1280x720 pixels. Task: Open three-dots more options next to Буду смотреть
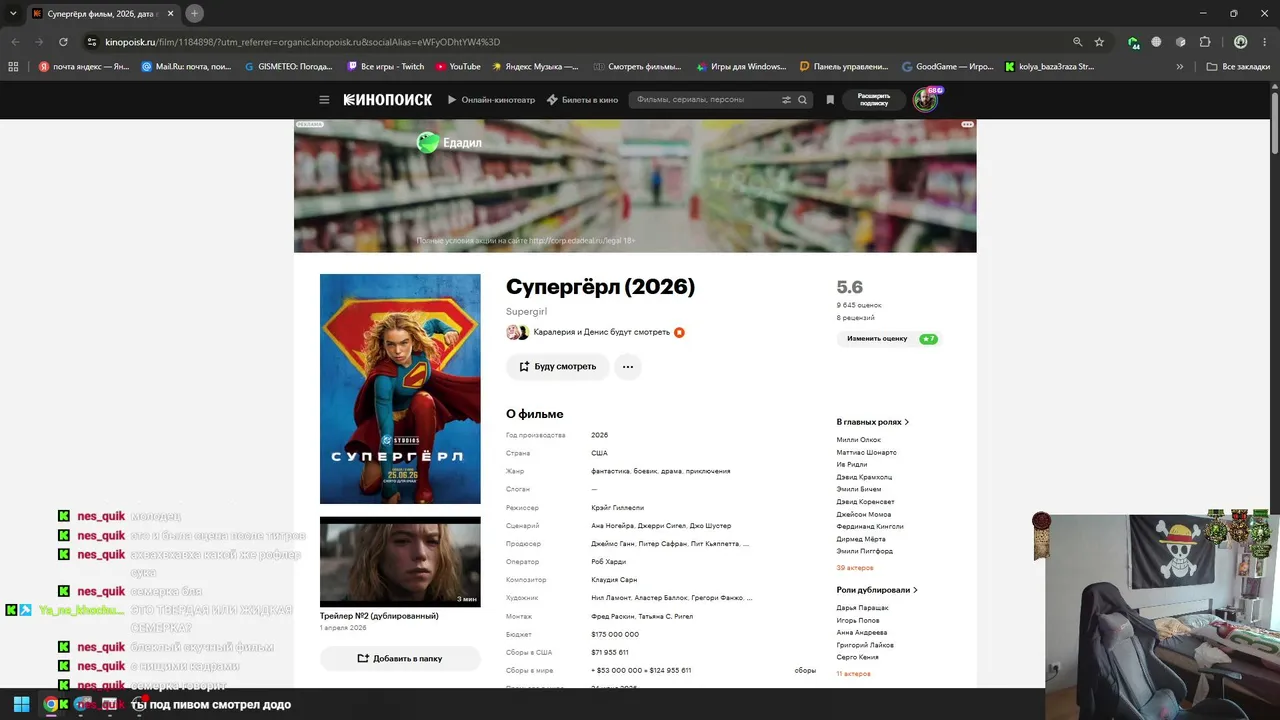click(x=628, y=367)
